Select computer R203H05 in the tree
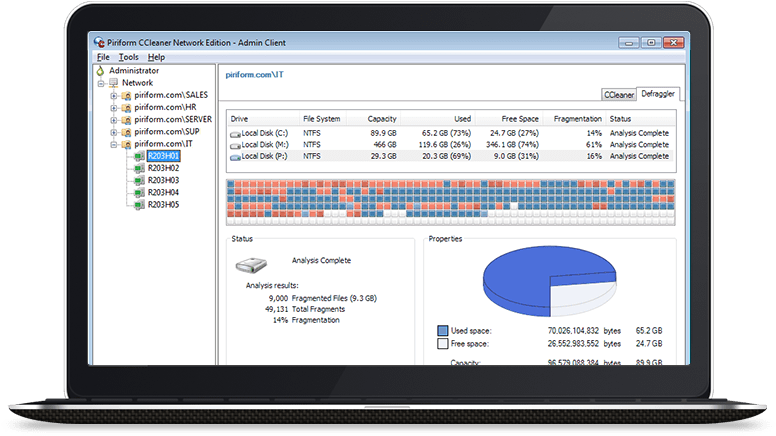Image resolution: width=776 pixels, height=436 pixels. click(163, 204)
